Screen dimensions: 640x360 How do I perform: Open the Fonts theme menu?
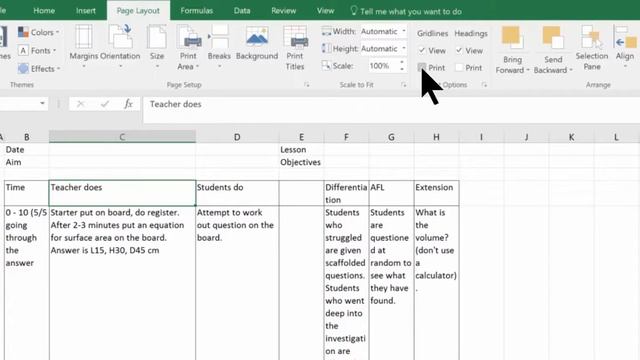(37, 51)
